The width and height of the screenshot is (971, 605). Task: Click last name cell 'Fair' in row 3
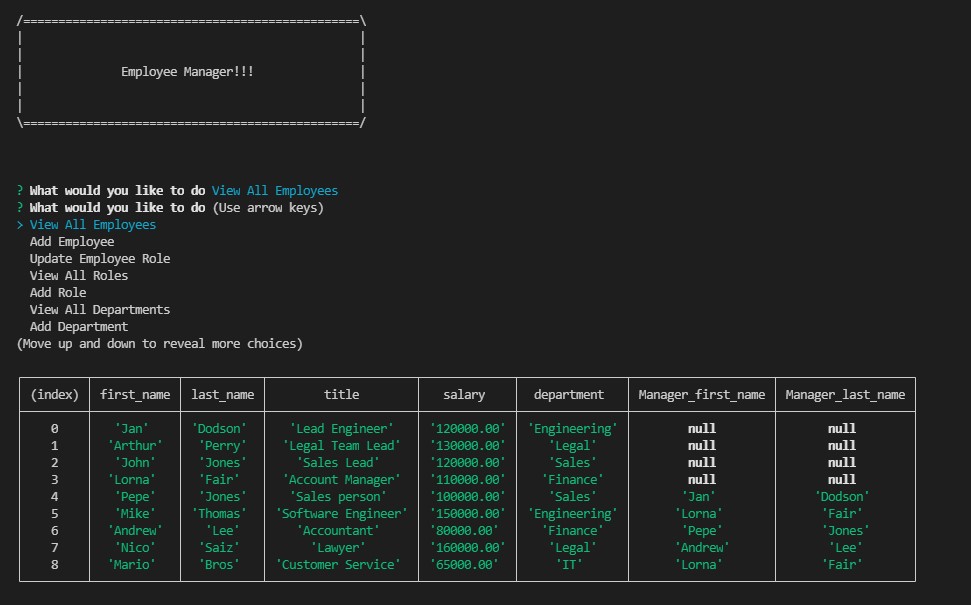[x=219, y=480]
